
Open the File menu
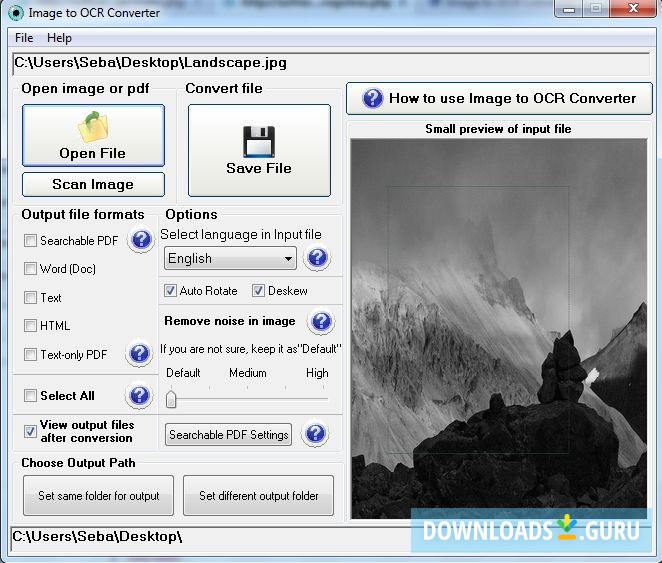[24, 38]
